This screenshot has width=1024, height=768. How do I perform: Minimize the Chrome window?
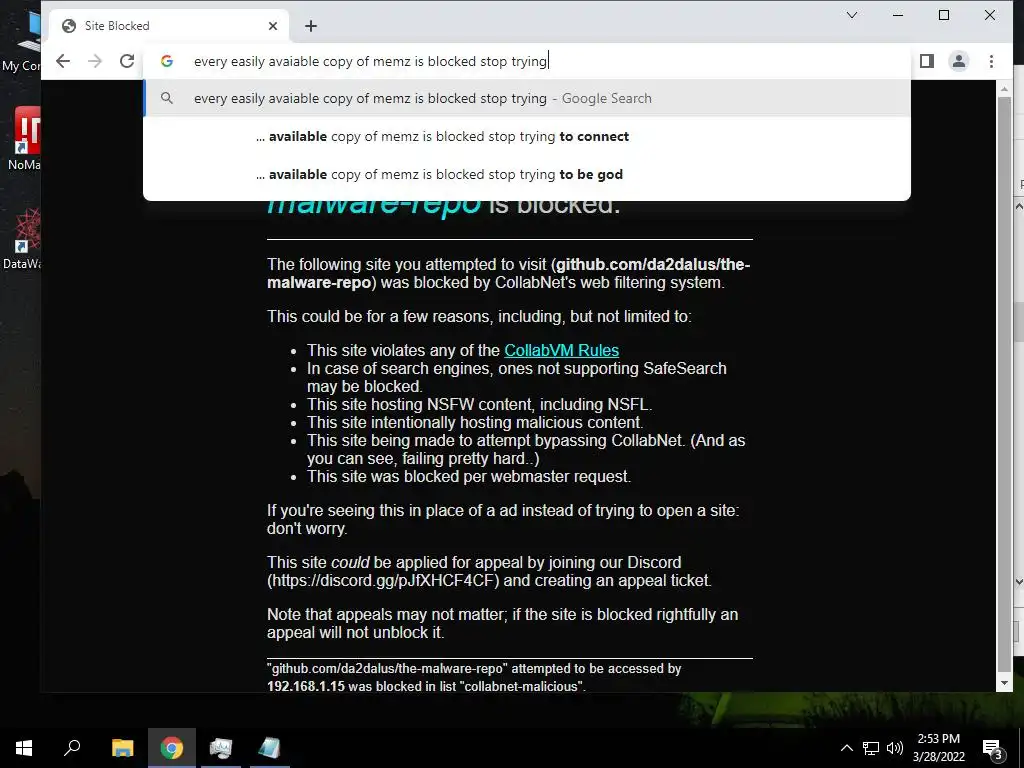(898, 15)
